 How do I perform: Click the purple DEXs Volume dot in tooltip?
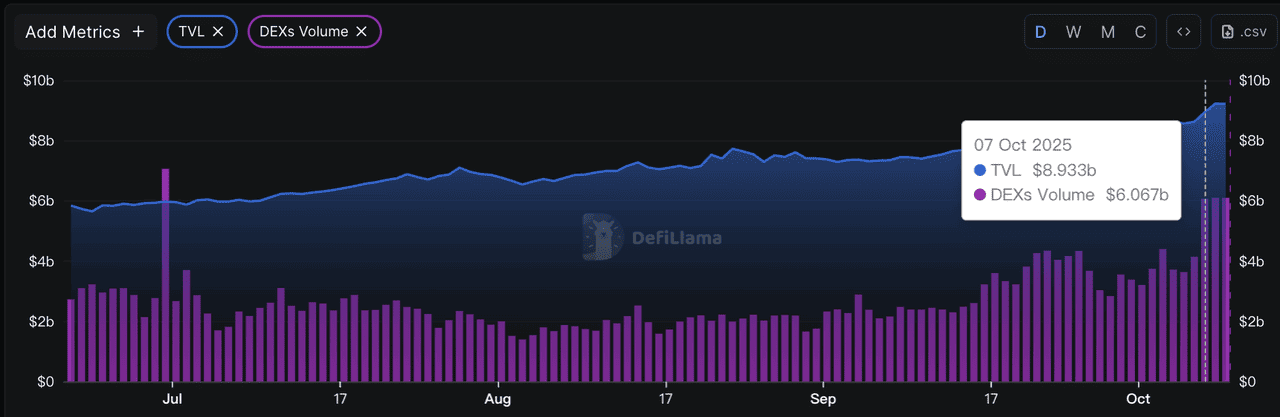[980, 195]
